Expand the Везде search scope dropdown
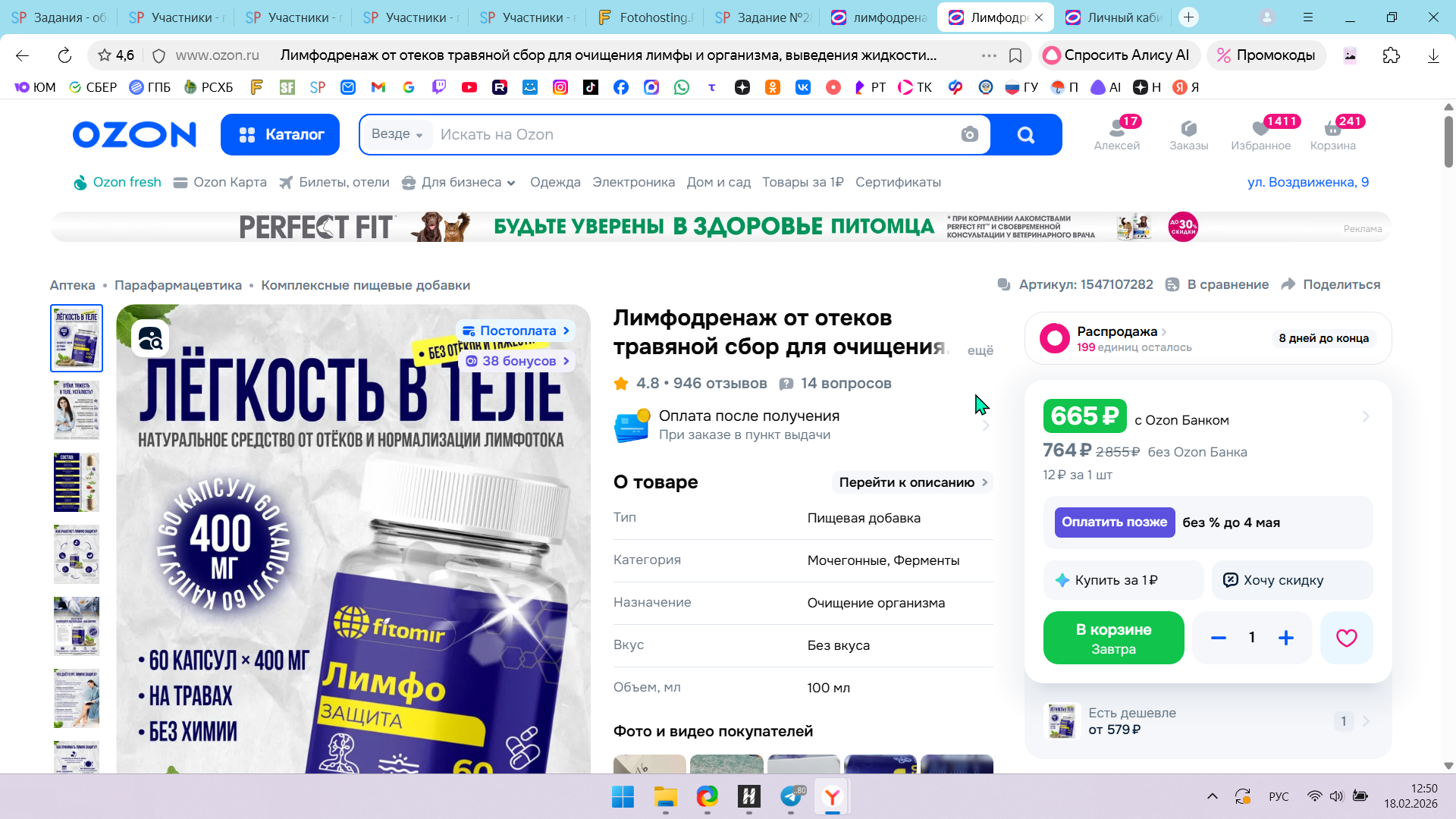1456x819 pixels. 397,134
